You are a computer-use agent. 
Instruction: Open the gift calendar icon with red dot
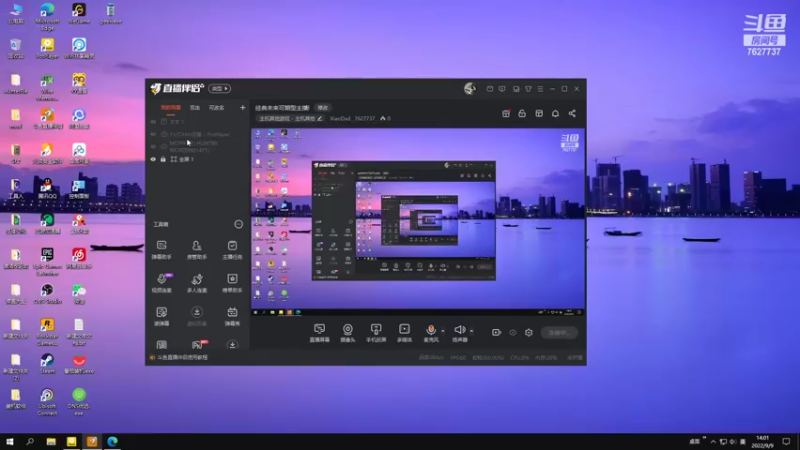[x=506, y=113]
